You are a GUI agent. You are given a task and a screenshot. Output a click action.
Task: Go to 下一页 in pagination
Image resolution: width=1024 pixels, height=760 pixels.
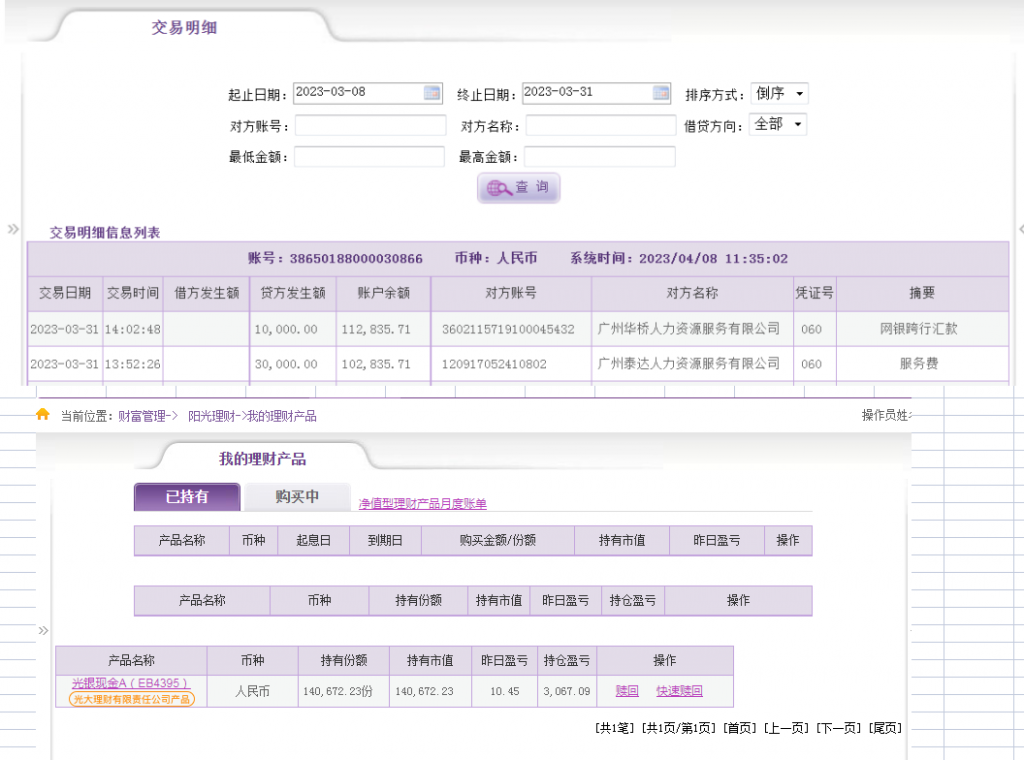tap(839, 728)
